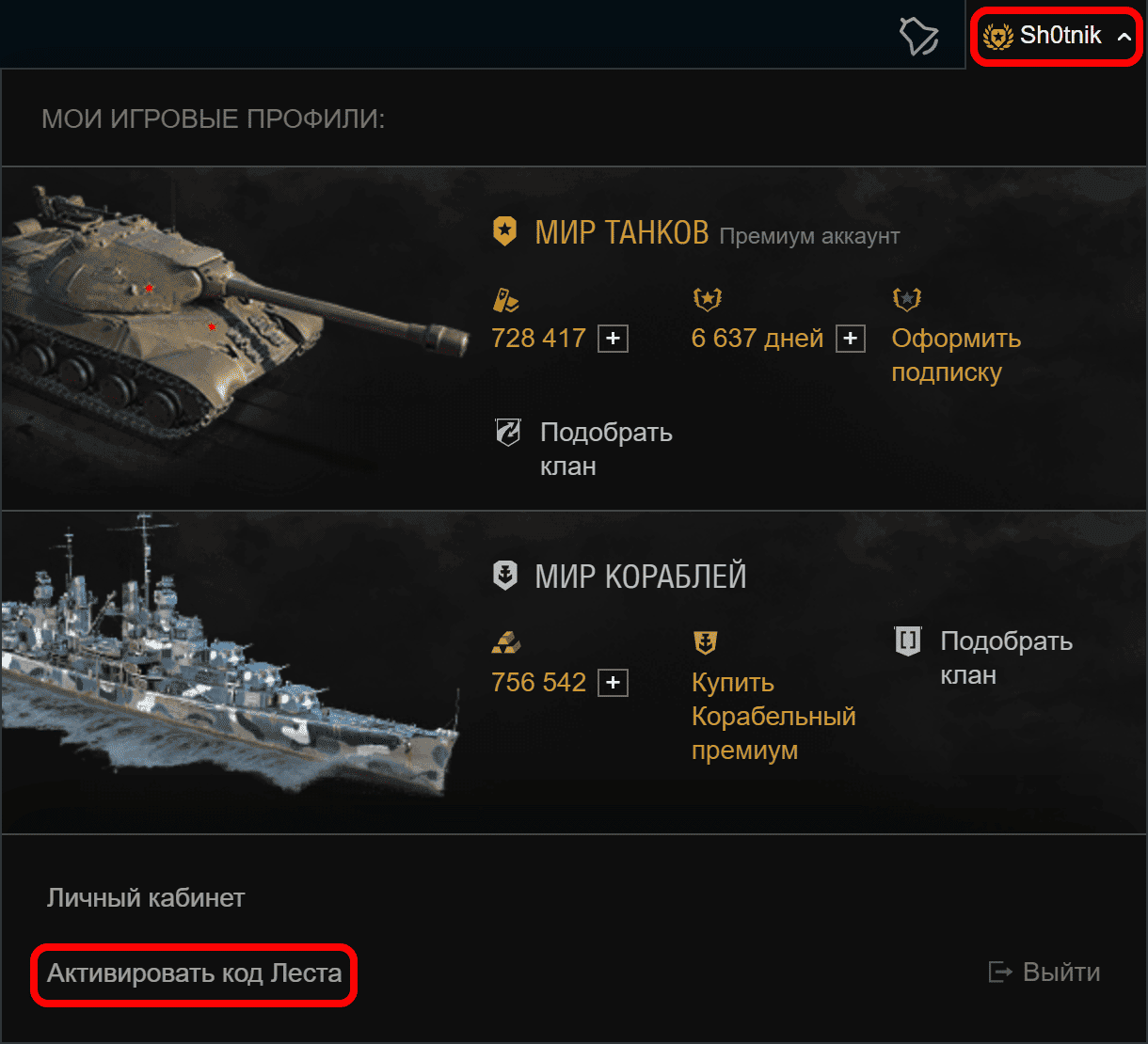Click the premium days shield icon
The width and height of the screenshot is (1148, 1044).
point(707,299)
